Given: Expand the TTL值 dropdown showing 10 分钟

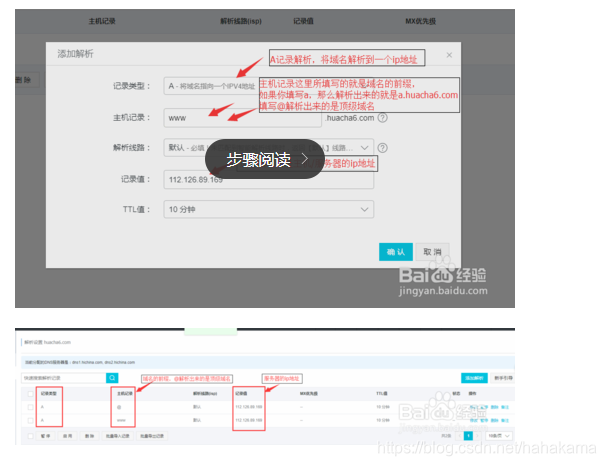Looking at the screenshot, I should pyautogui.click(x=269, y=209).
